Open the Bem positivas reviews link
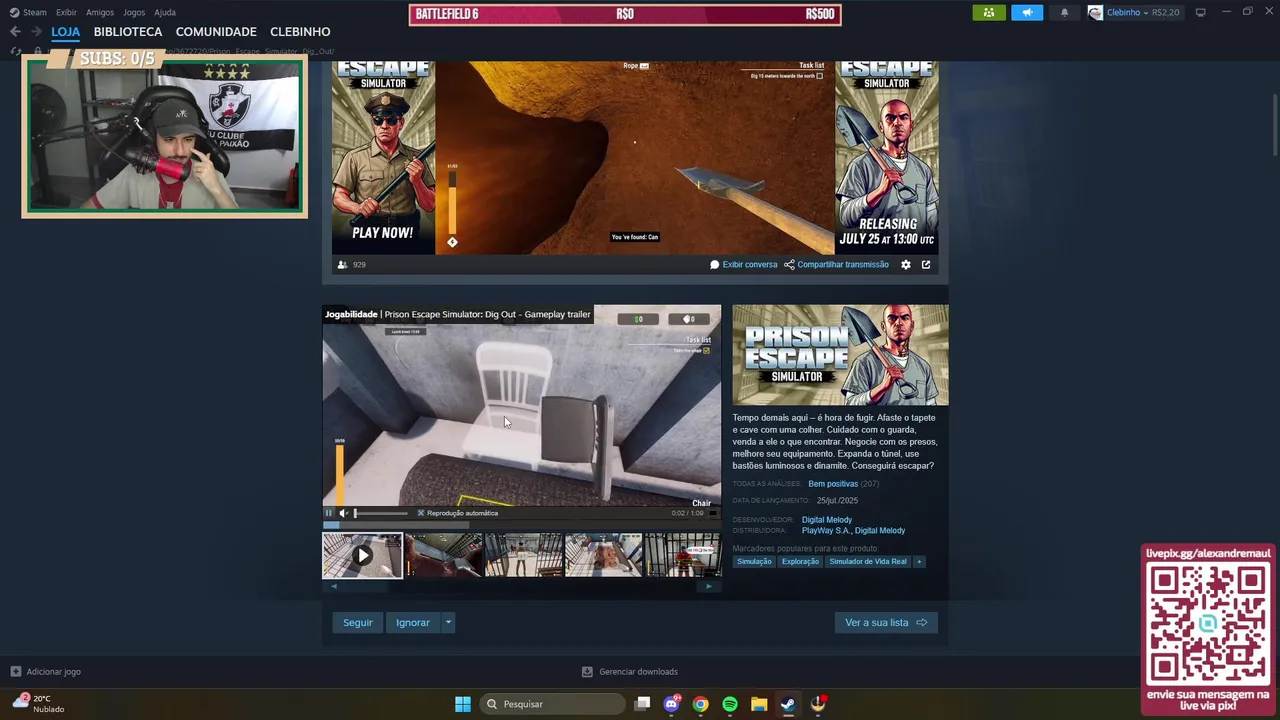 [833, 484]
